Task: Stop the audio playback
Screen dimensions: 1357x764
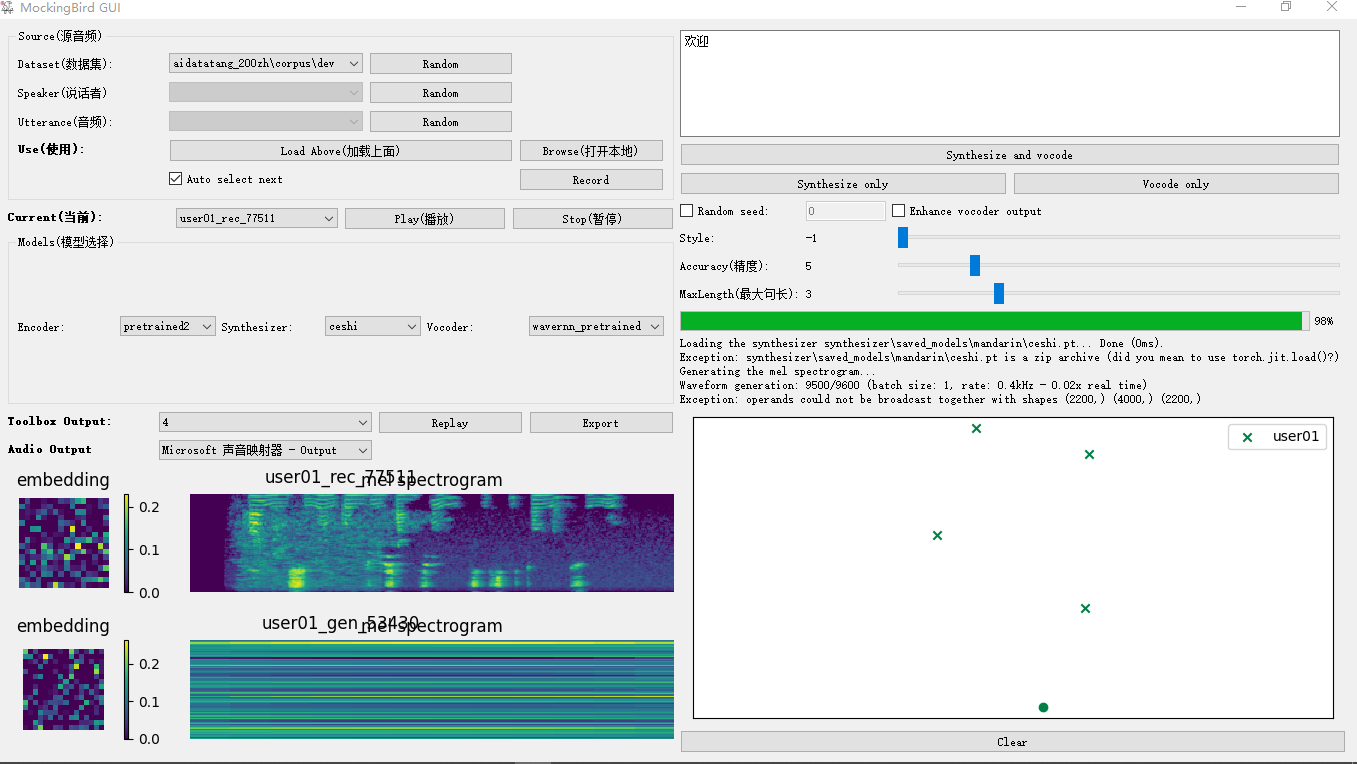Action: pyautogui.click(x=593, y=218)
